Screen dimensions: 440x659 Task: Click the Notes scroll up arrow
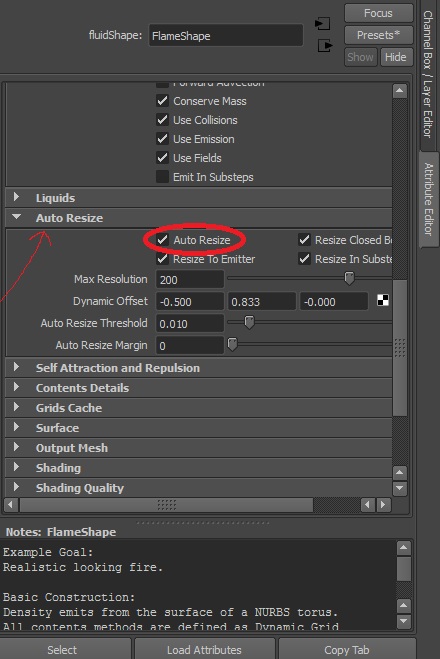(403, 548)
